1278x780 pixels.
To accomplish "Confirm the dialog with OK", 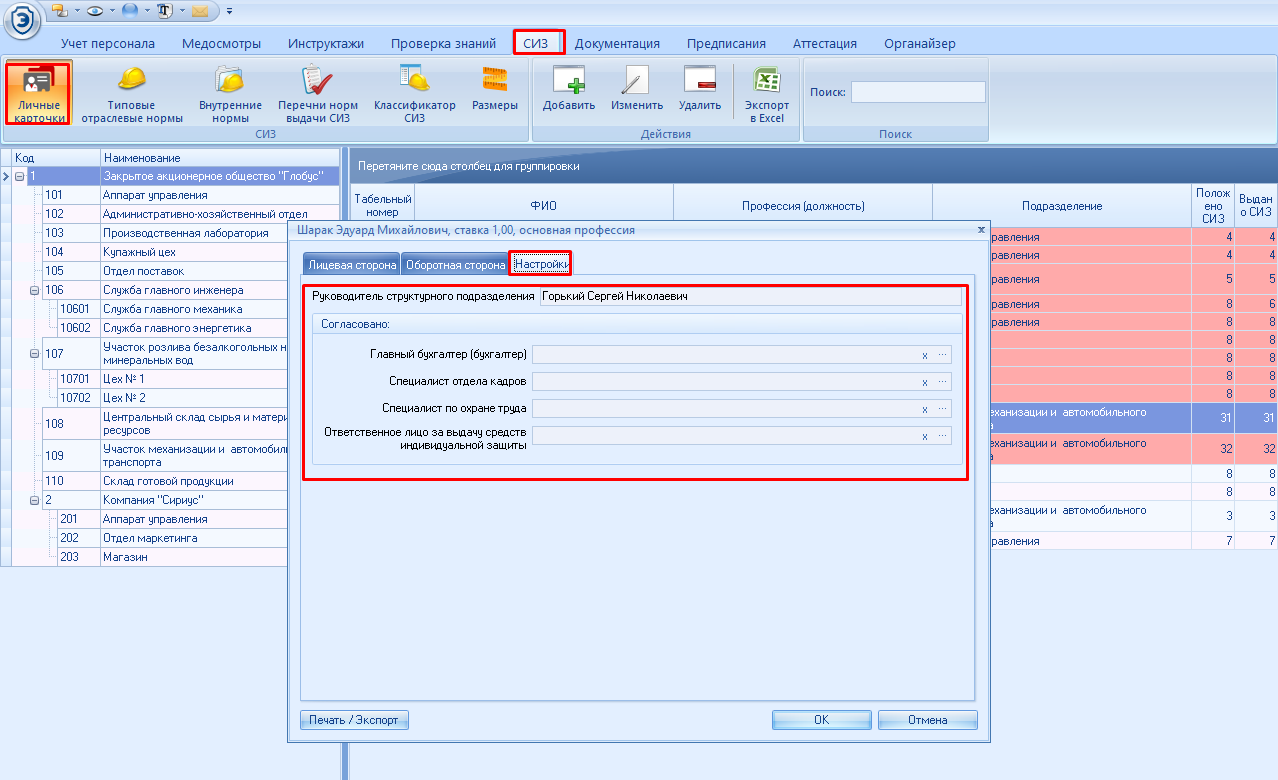I will click(x=821, y=720).
